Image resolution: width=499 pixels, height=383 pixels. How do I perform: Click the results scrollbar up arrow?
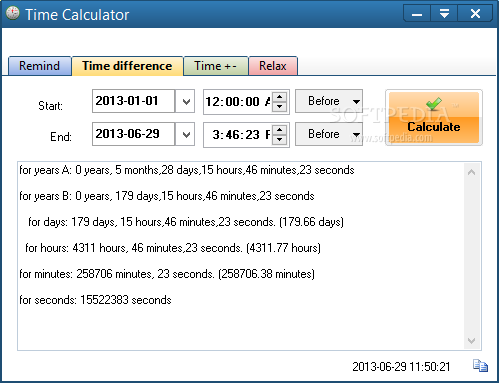coord(472,172)
